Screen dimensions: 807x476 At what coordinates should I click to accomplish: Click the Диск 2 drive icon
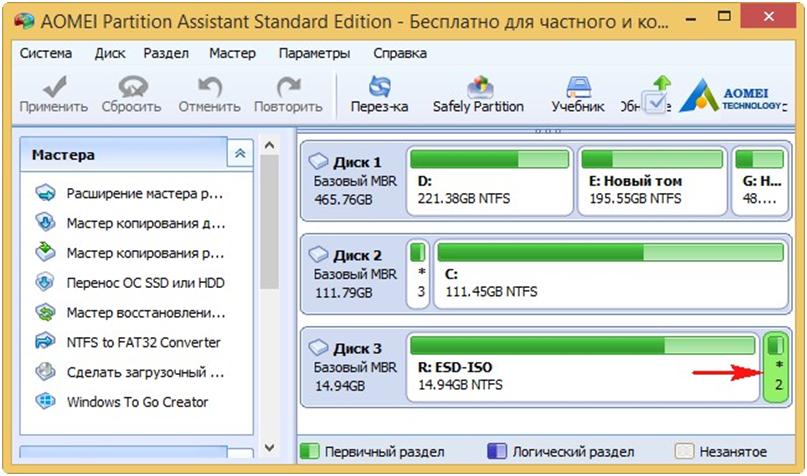pos(319,254)
